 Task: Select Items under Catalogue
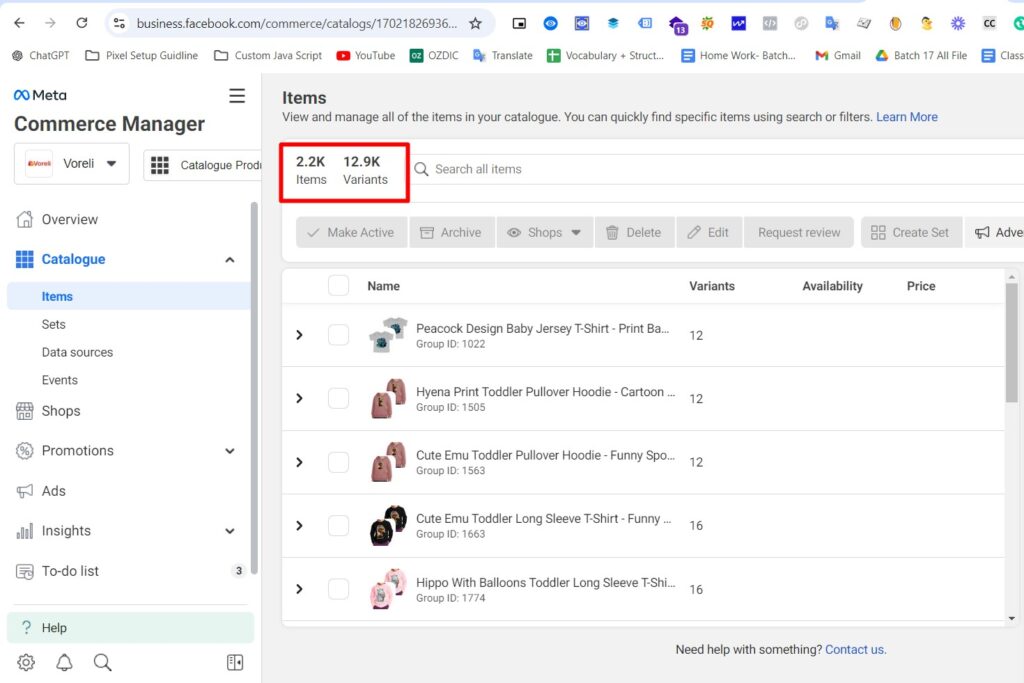tap(129, 296)
